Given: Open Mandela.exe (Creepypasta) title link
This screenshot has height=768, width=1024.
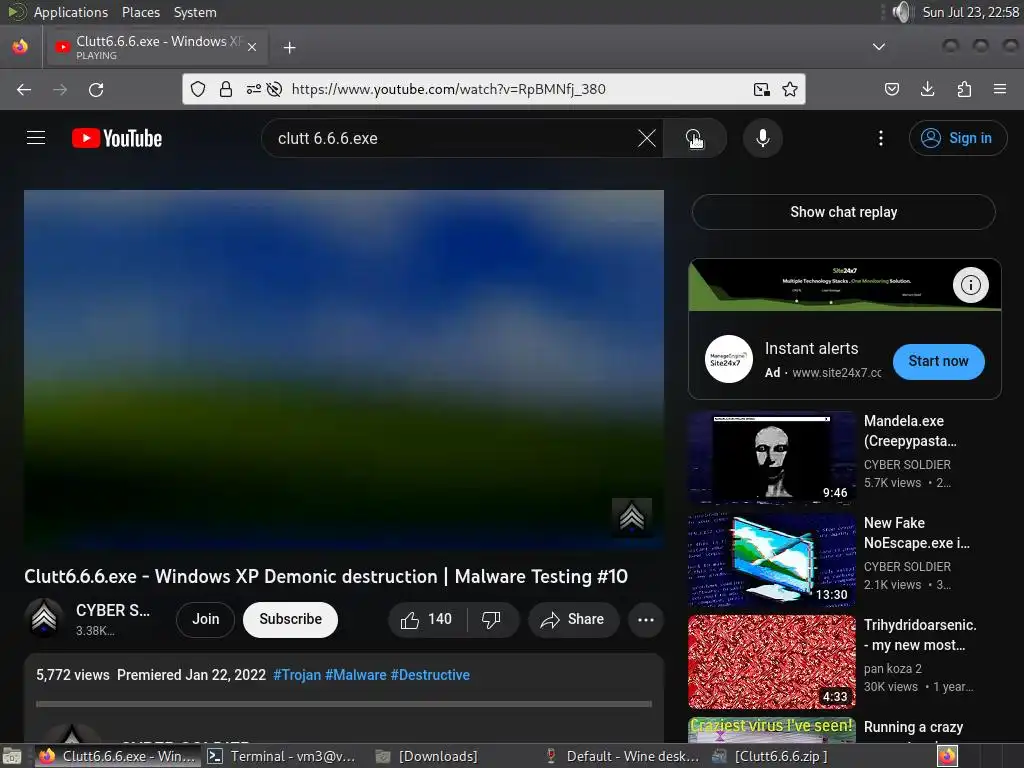Looking at the screenshot, I should point(910,431).
